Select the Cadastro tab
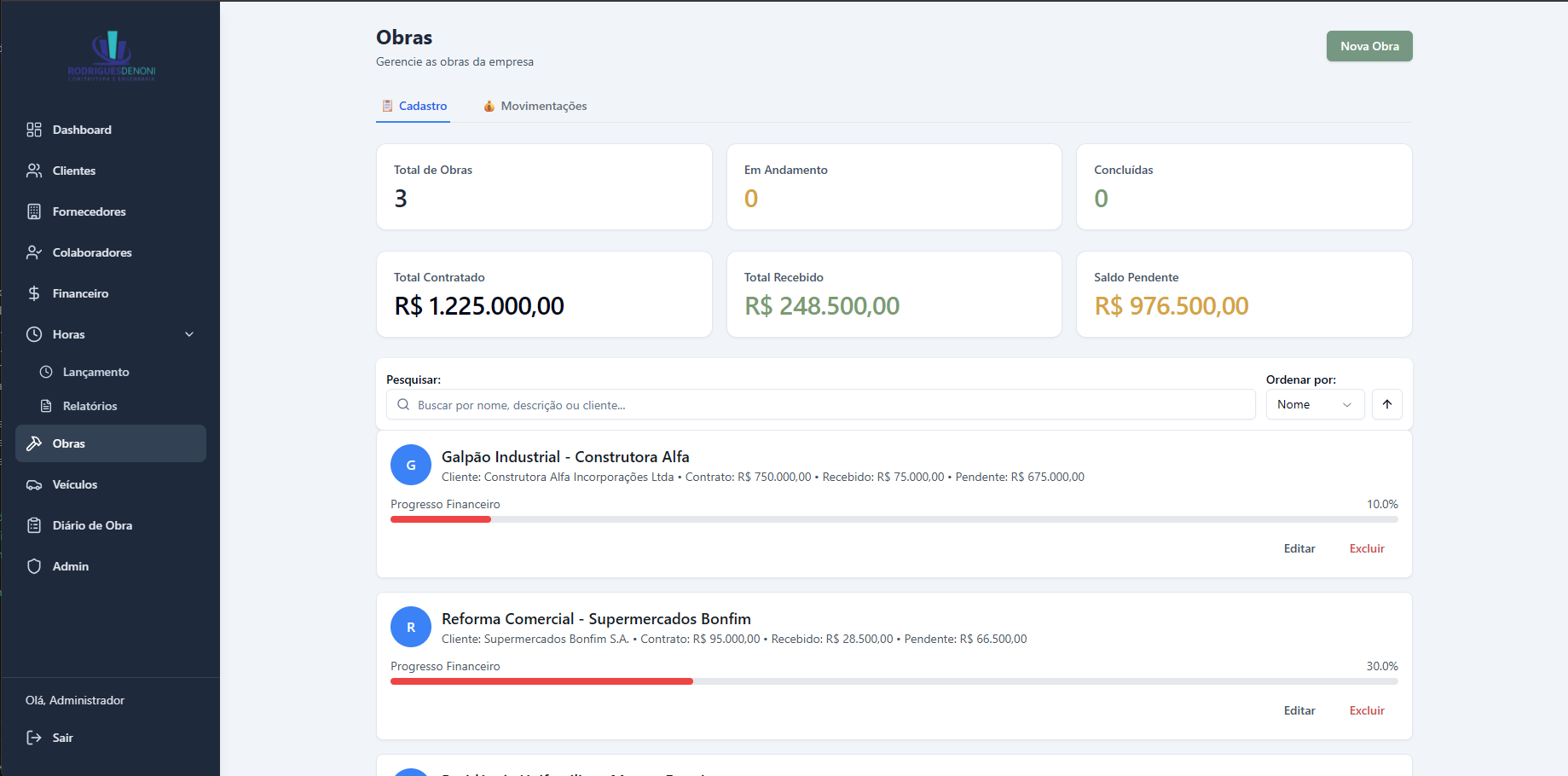The width and height of the screenshot is (1568, 776). (x=414, y=106)
